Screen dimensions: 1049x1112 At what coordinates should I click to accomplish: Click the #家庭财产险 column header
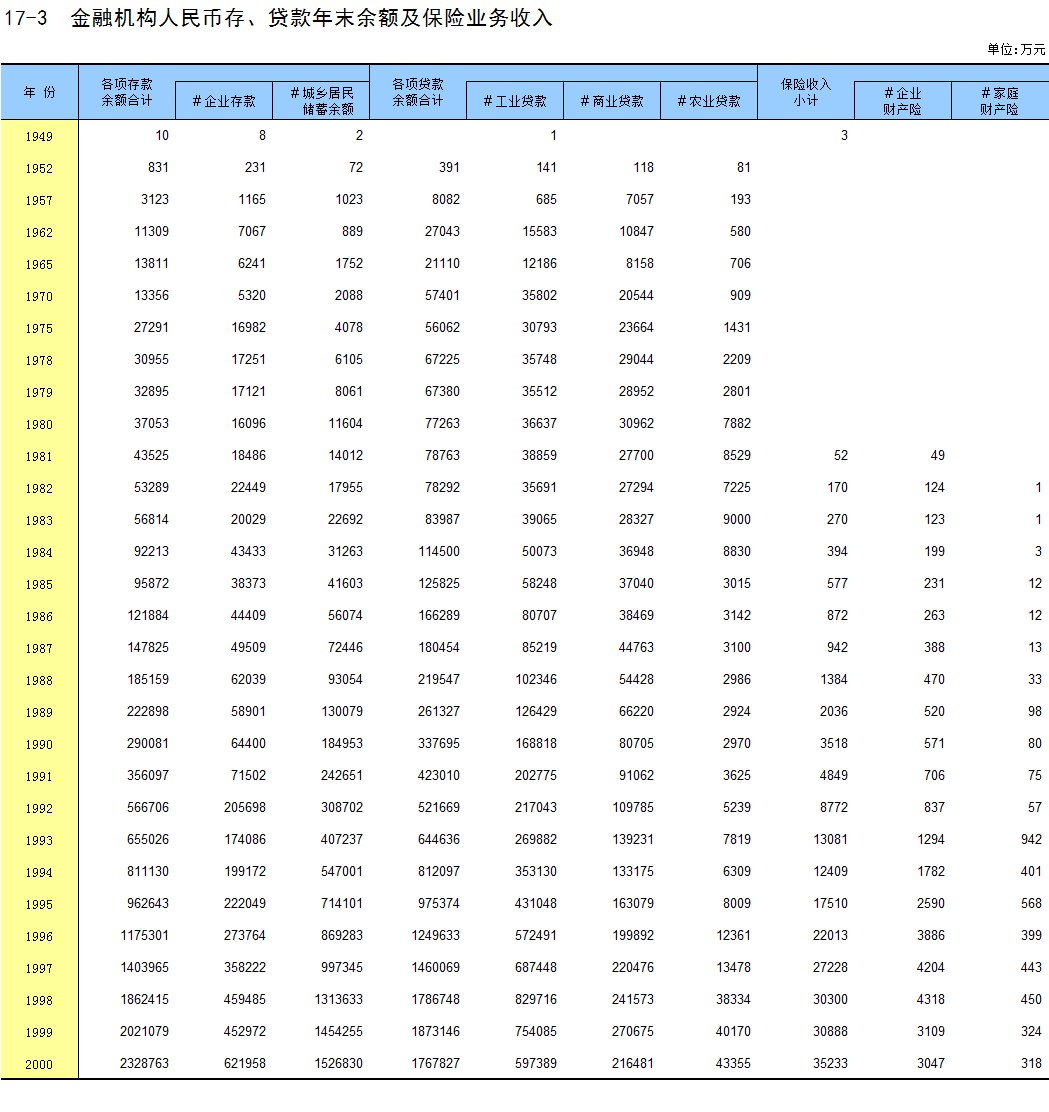click(x=999, y=101)
